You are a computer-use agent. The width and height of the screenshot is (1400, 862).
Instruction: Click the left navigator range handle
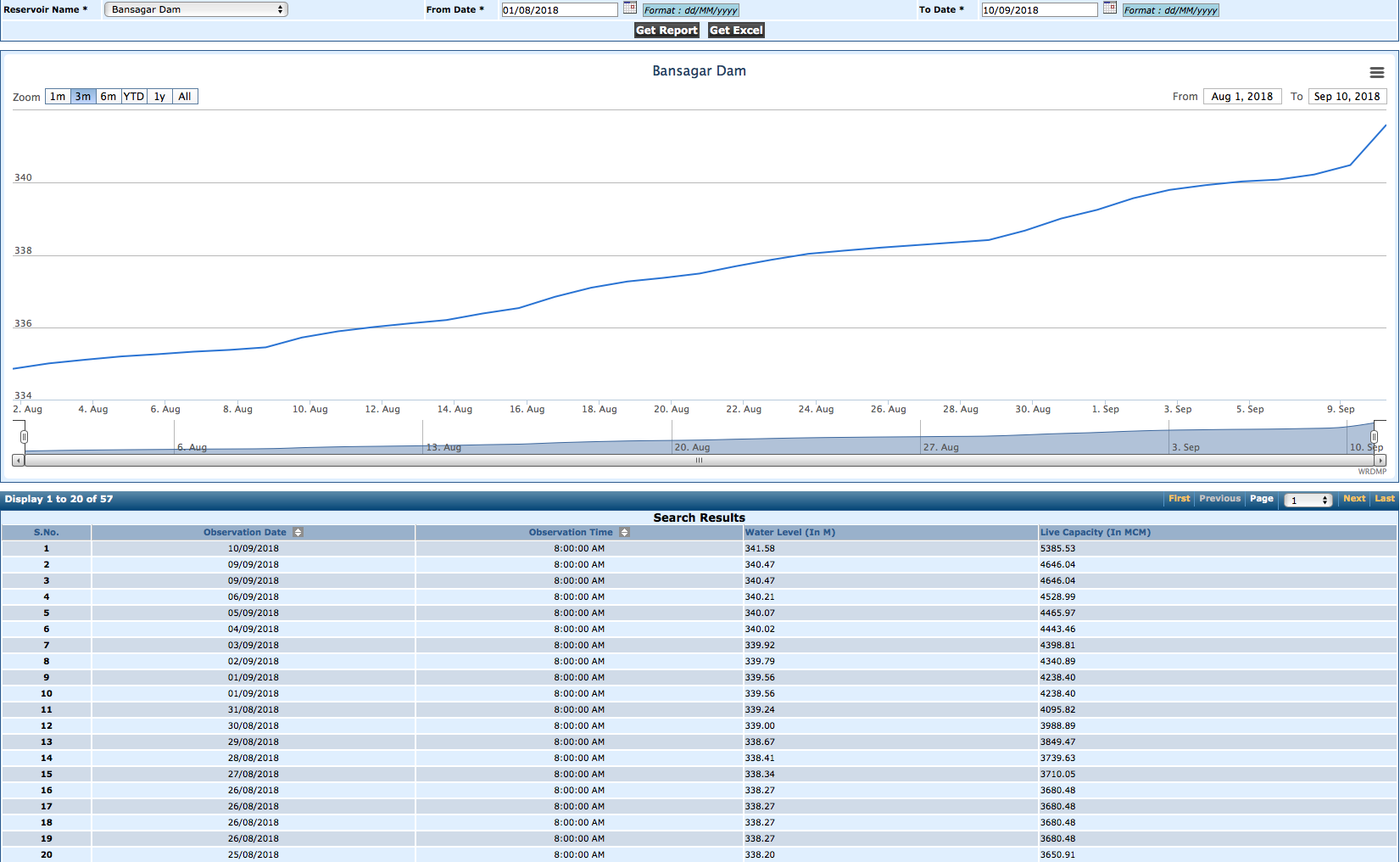24,437
